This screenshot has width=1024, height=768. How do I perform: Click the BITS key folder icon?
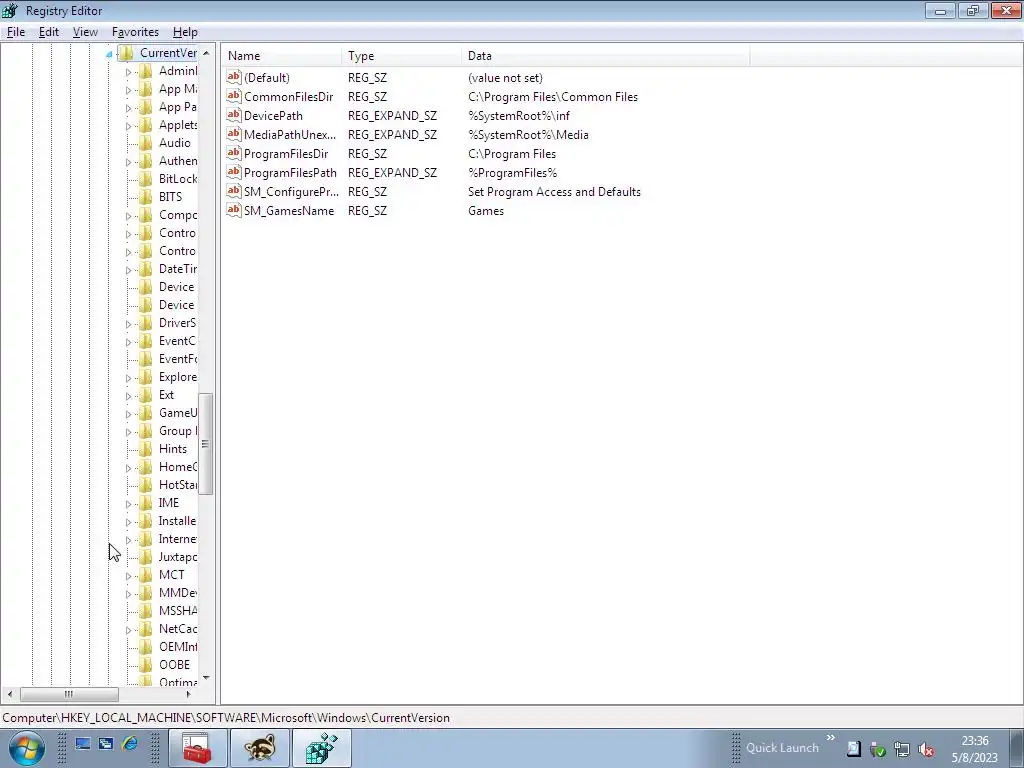tap(146, 197)
